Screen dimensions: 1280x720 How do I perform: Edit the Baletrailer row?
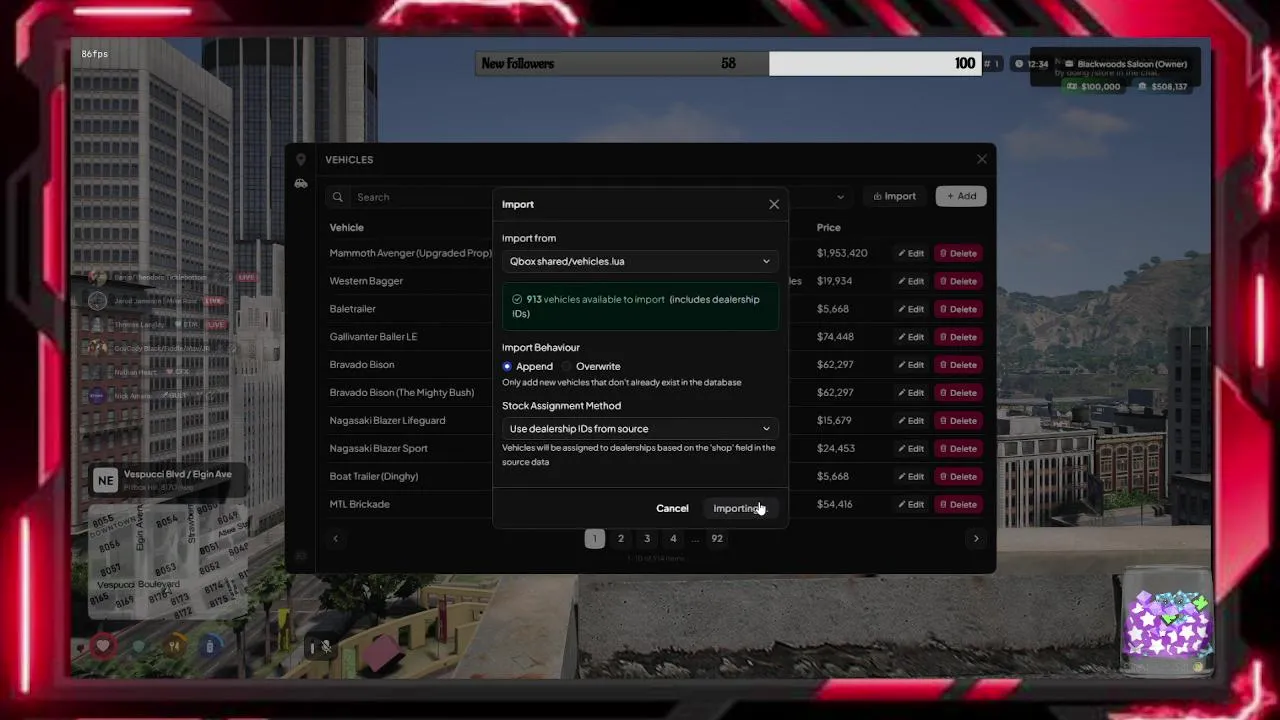click(910, 309)
